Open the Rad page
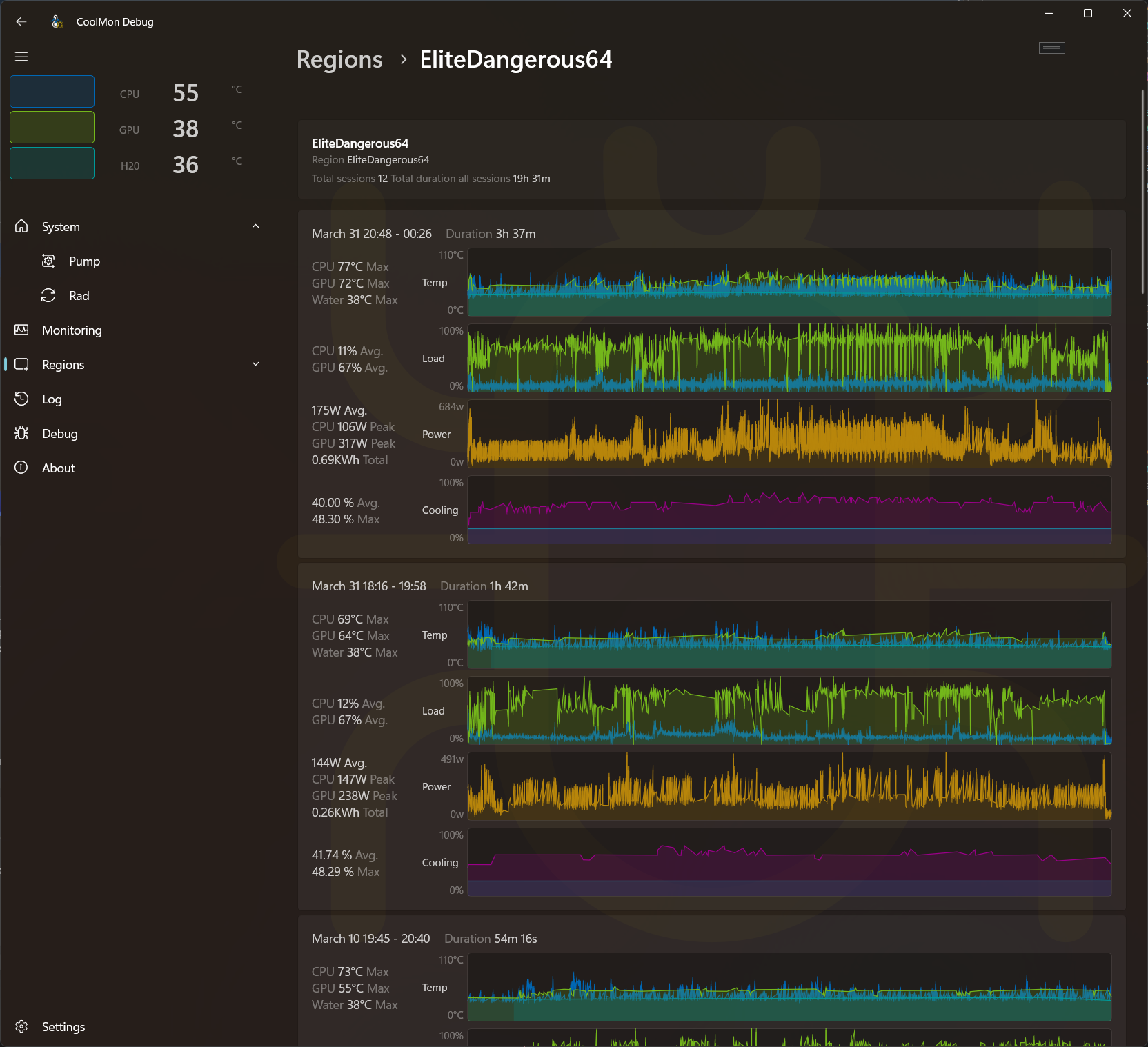 (x=137, y=295)
